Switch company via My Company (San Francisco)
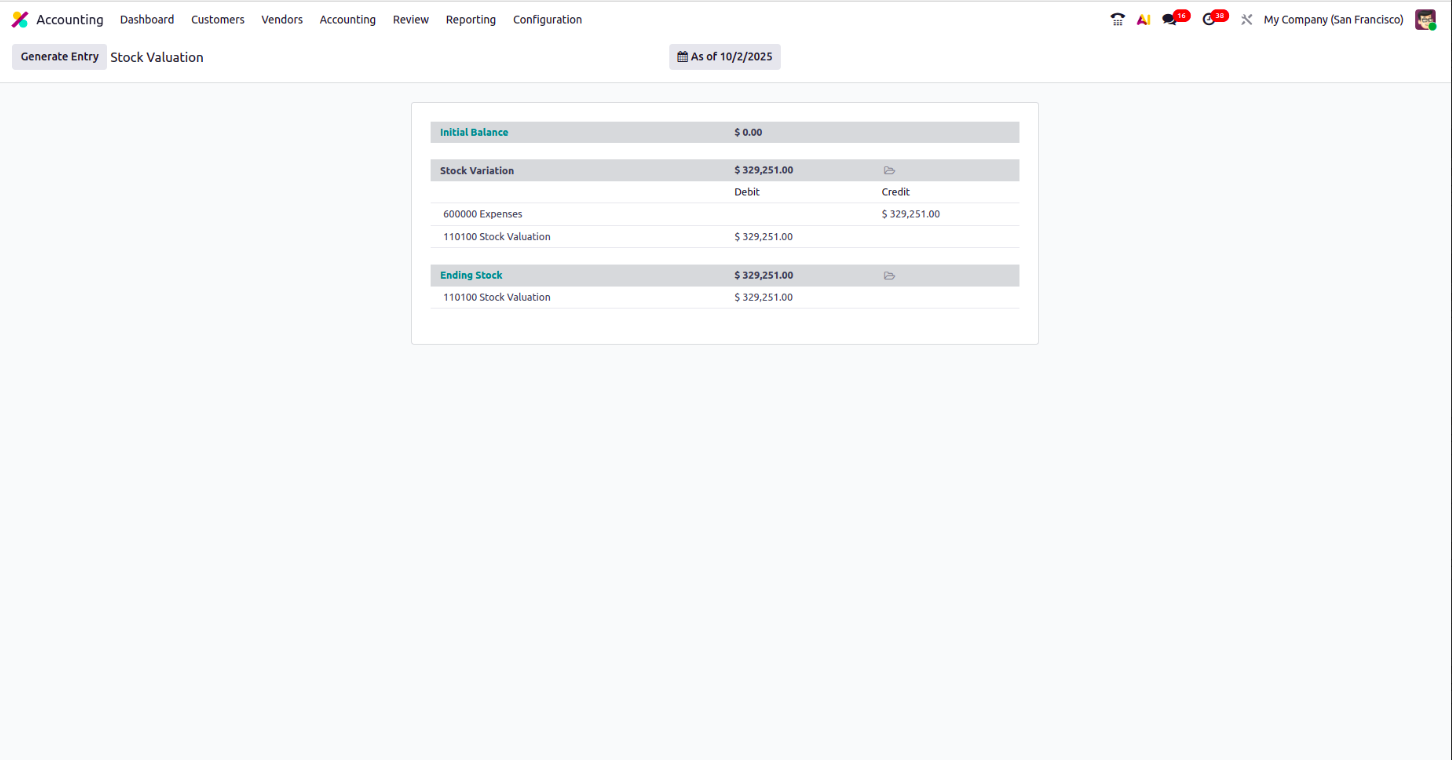1452x760 pixels. pos(1333,20)
